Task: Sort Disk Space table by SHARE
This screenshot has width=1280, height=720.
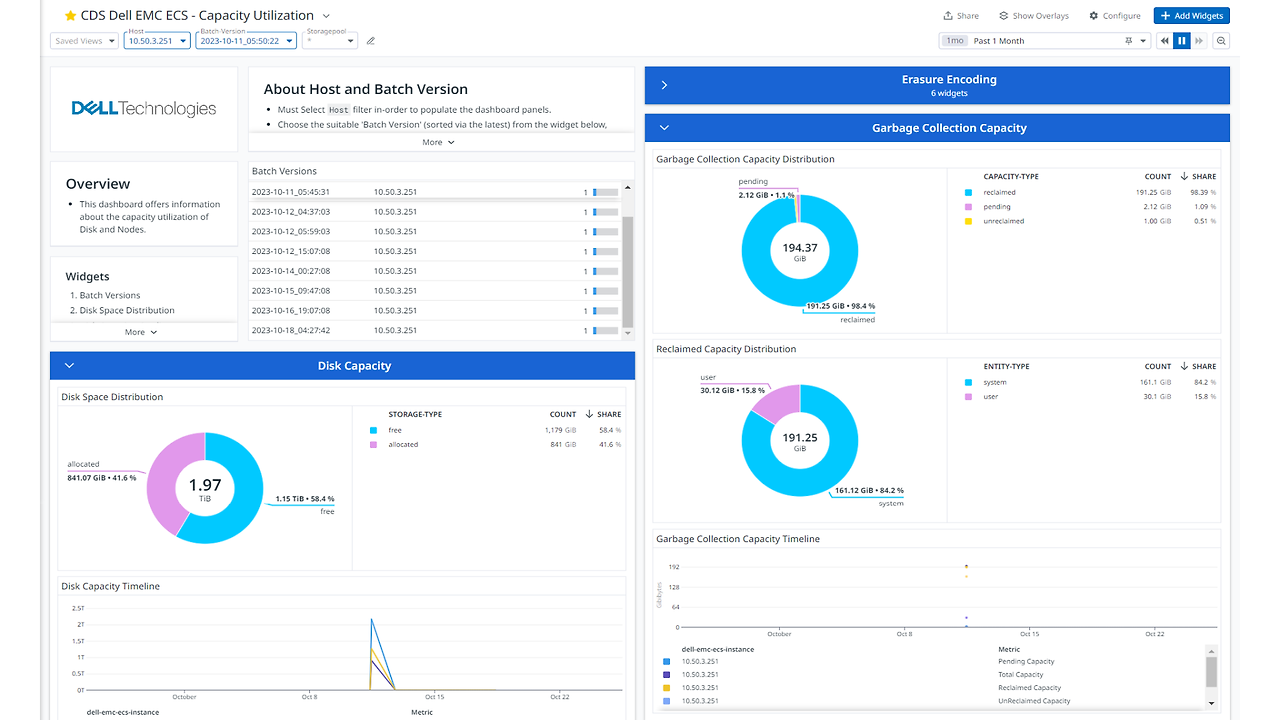Action: tap(603, 414)
